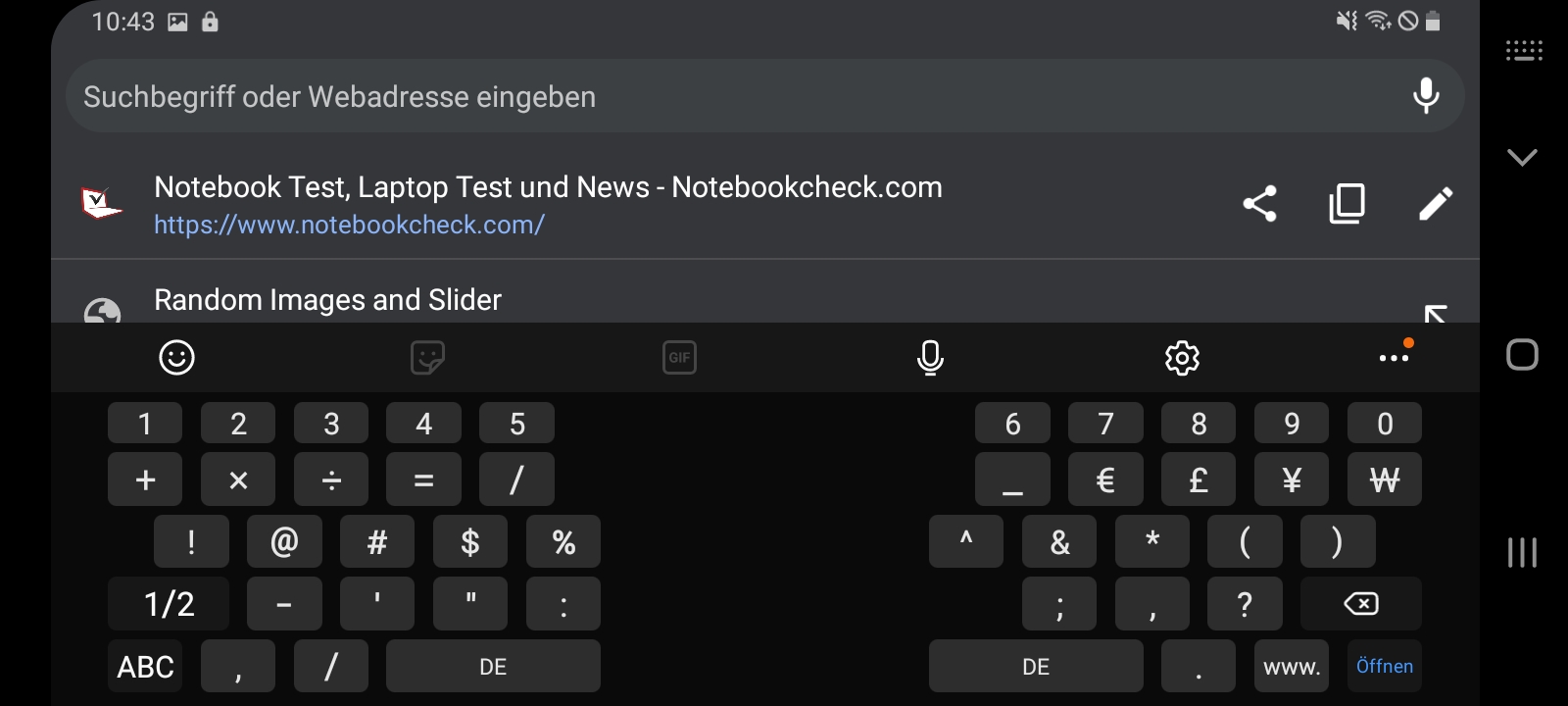The image size is (1568, 706).
Task: Tap the www. shortcut key
Action: pyautogui.click(x=1292, y=667)
